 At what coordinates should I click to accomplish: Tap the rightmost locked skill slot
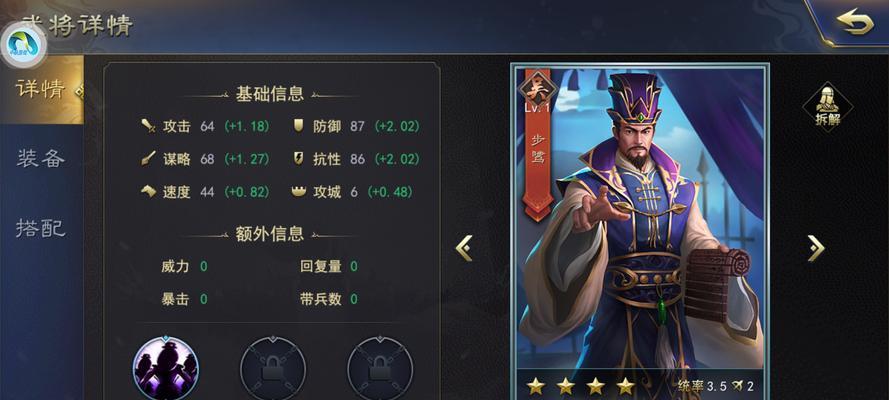click(380, 368)
